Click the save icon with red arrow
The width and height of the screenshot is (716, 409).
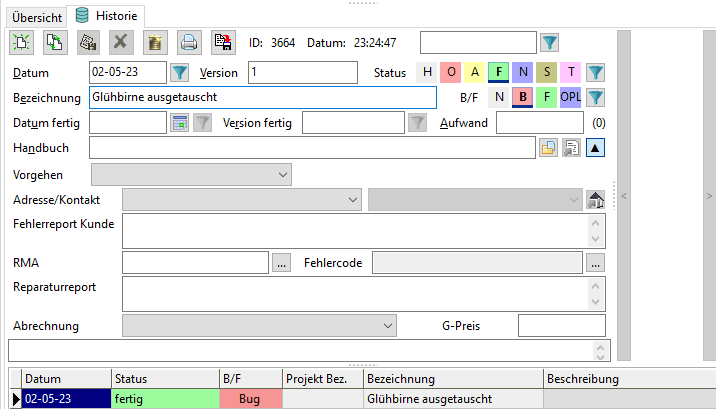(222, 42)
